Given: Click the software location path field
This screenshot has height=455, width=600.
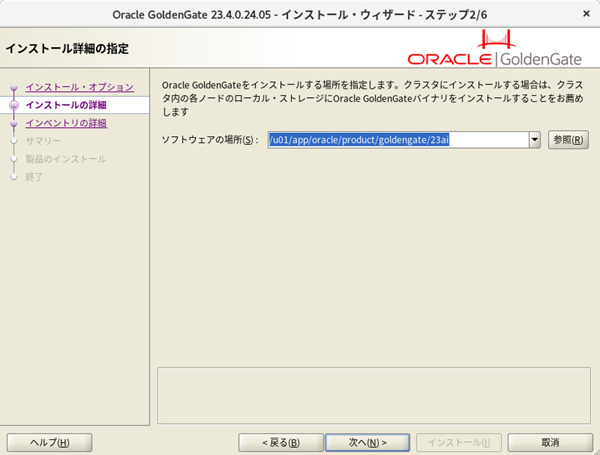Looking at the screenshot, I should tap(398, 140).
